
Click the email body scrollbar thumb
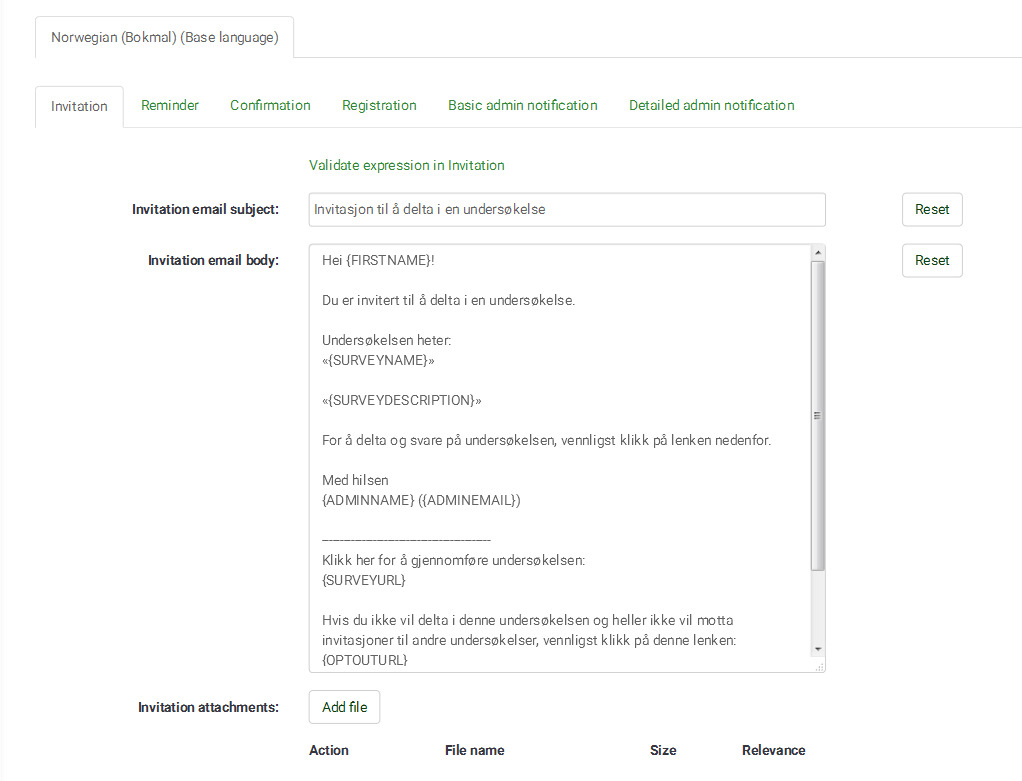coord(817,415)
